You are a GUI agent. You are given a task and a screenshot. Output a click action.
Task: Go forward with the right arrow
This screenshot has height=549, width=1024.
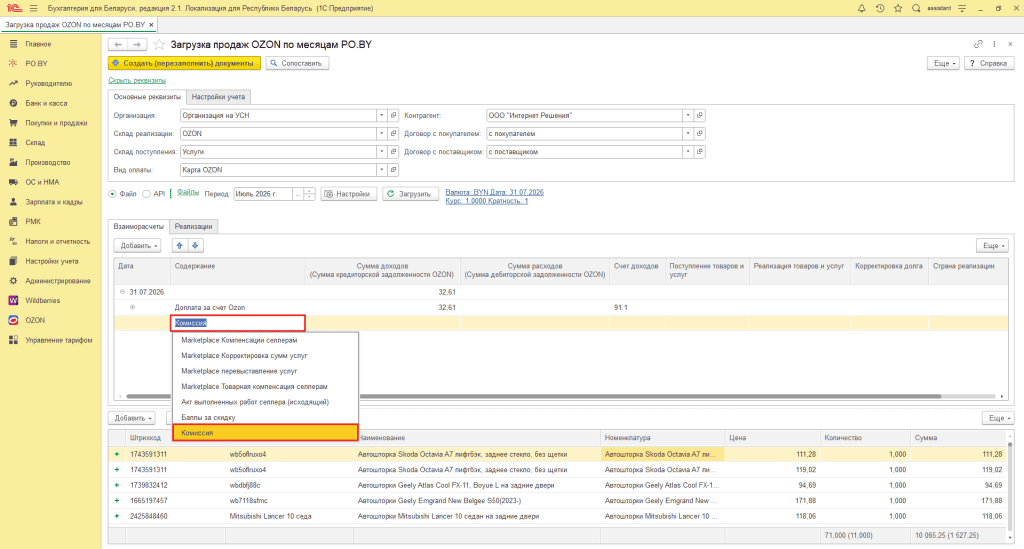click(x=137, y=44)
